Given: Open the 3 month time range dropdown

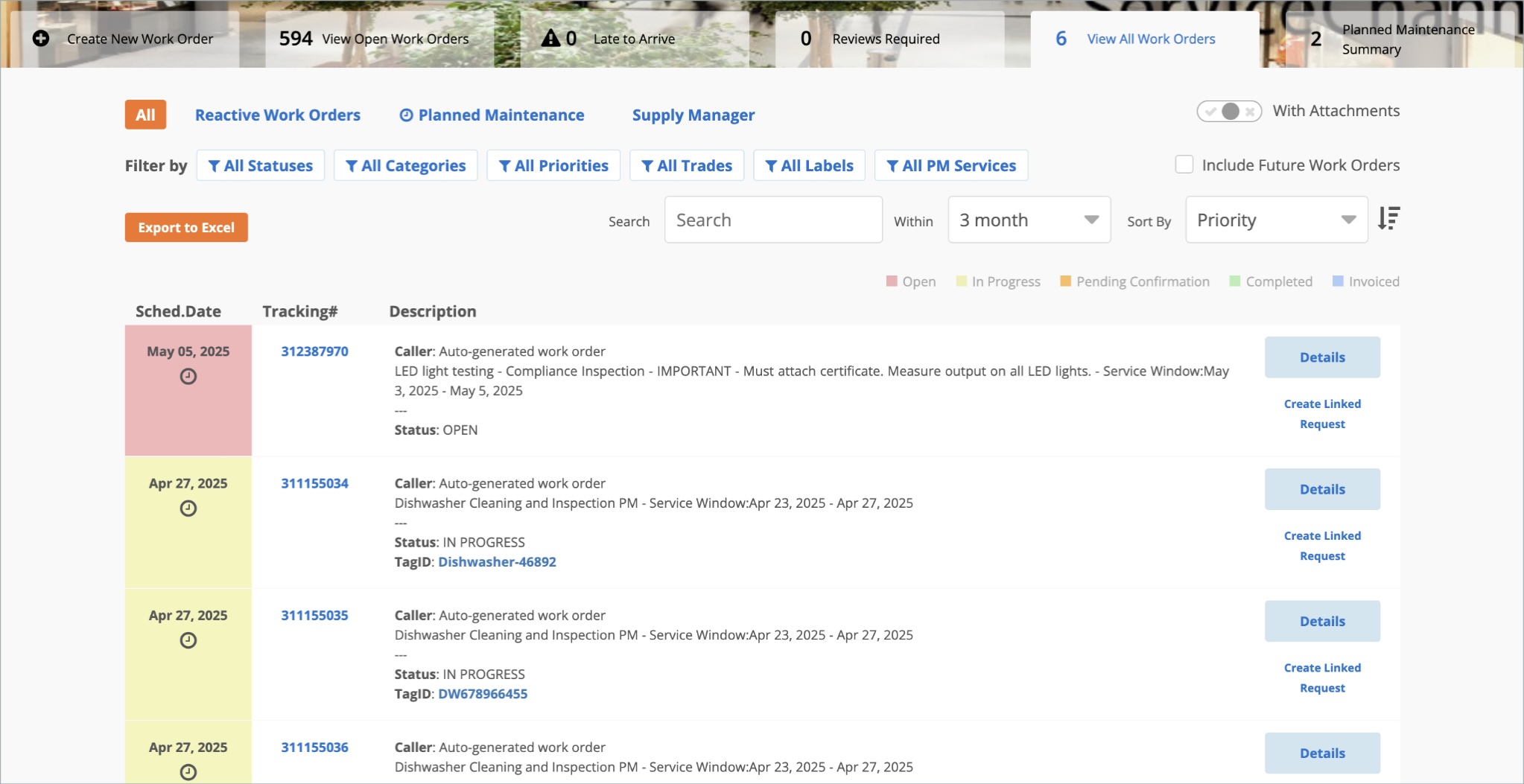Looking at the screenshot, I should (1028, 219).
